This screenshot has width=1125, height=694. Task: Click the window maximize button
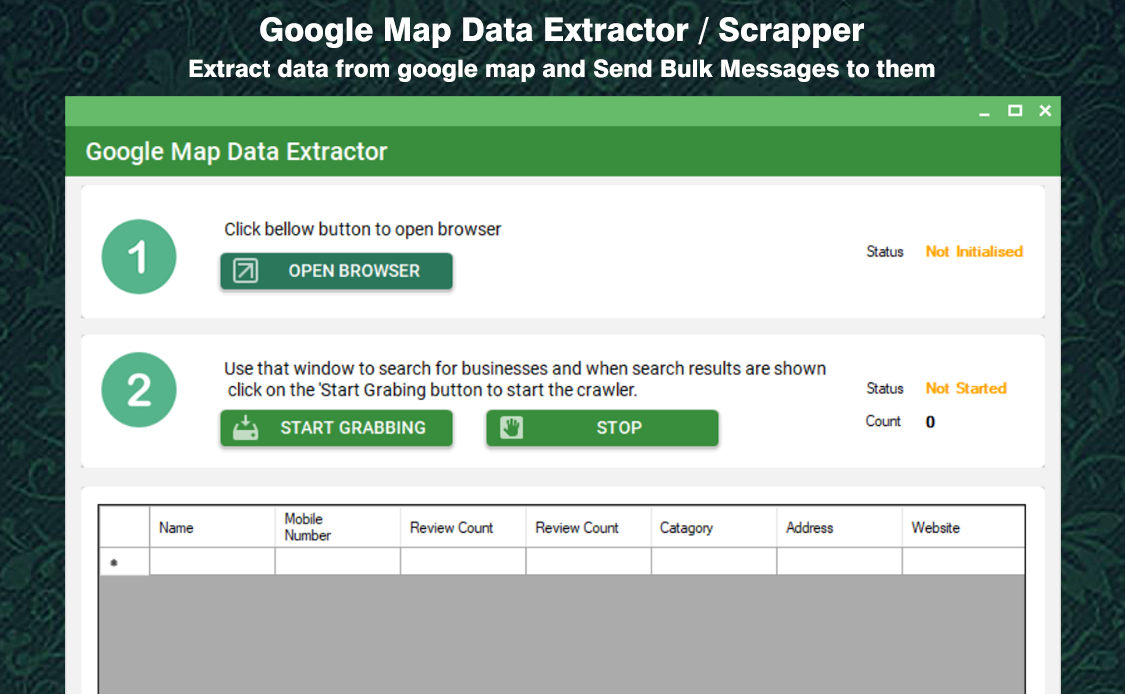click(1014, 111)
